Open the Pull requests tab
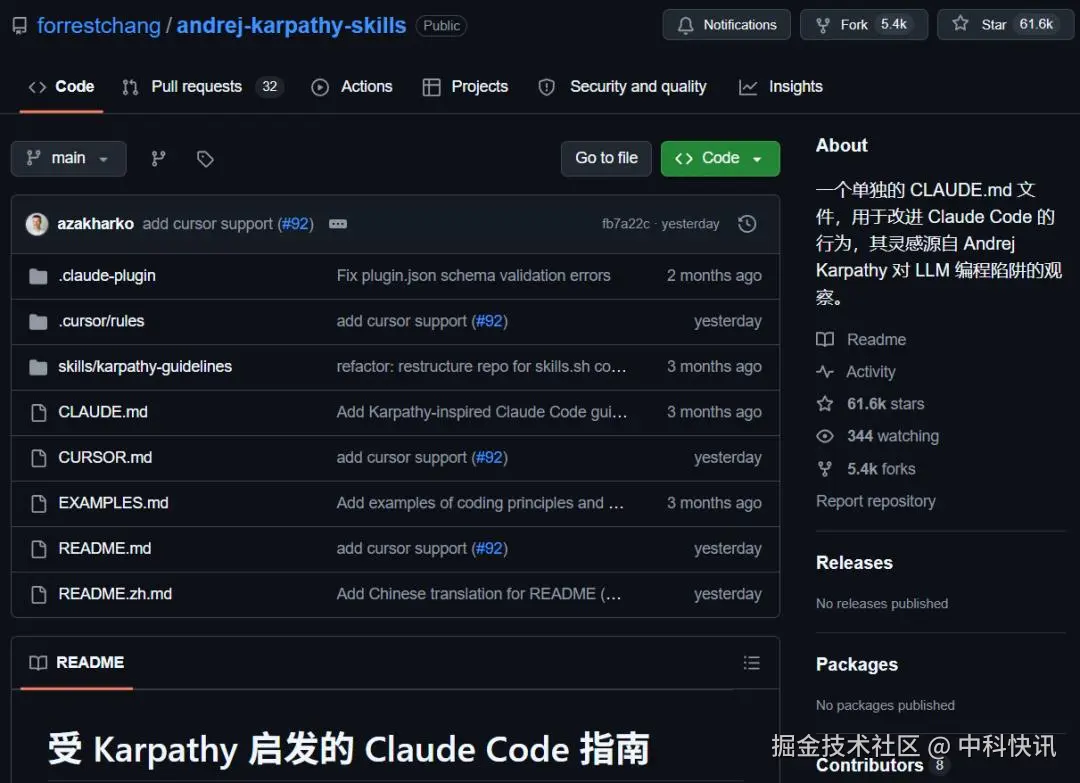Screen dimensions: 1080x783 pos(202,87)
